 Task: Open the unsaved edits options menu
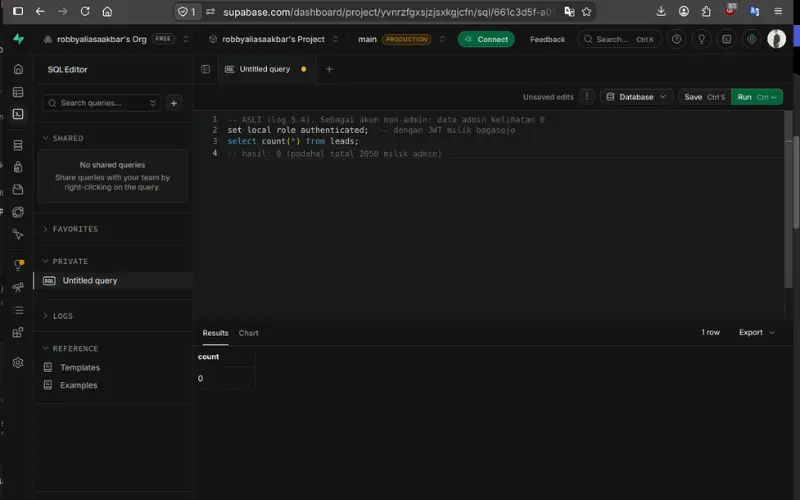coord(586,96)
